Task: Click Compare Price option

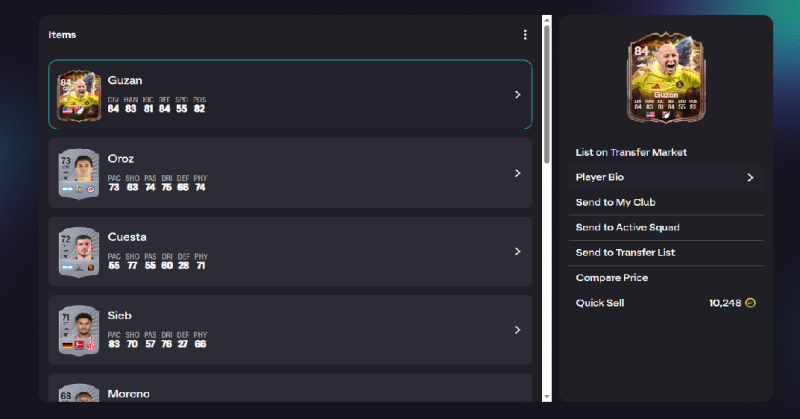Action: pyautogui.click(x=611, y=278)
